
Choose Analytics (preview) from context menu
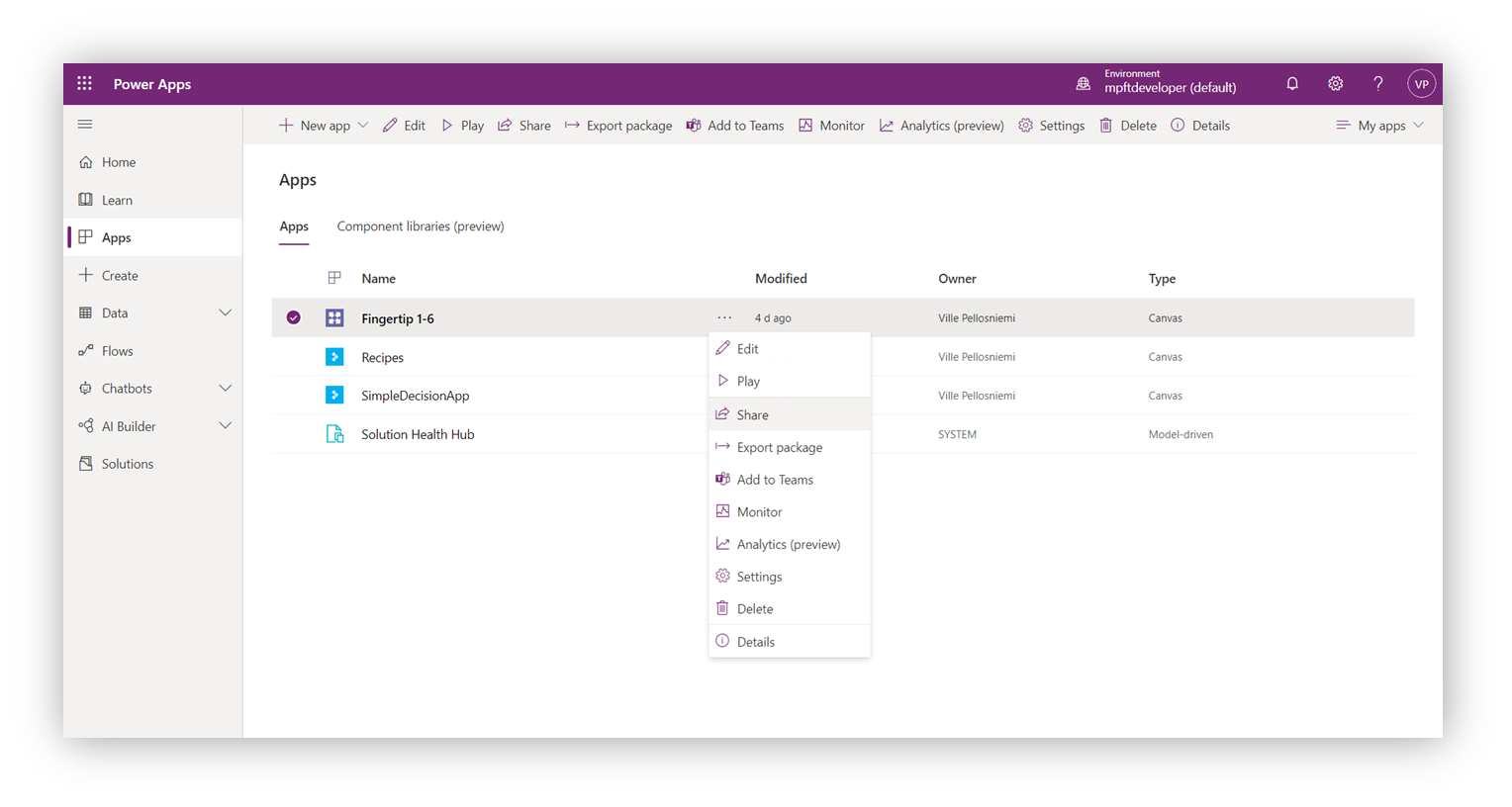[x=790, y=545]
